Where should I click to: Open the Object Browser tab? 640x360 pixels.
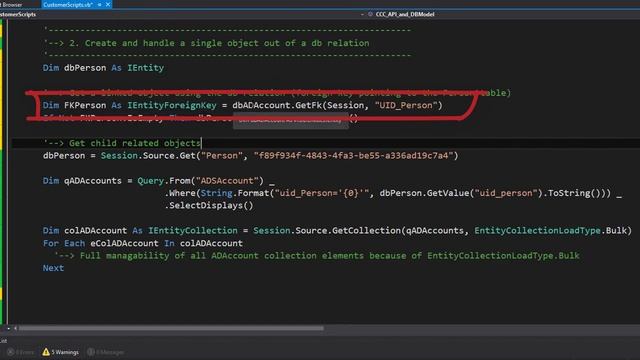(x=11, y=4)
